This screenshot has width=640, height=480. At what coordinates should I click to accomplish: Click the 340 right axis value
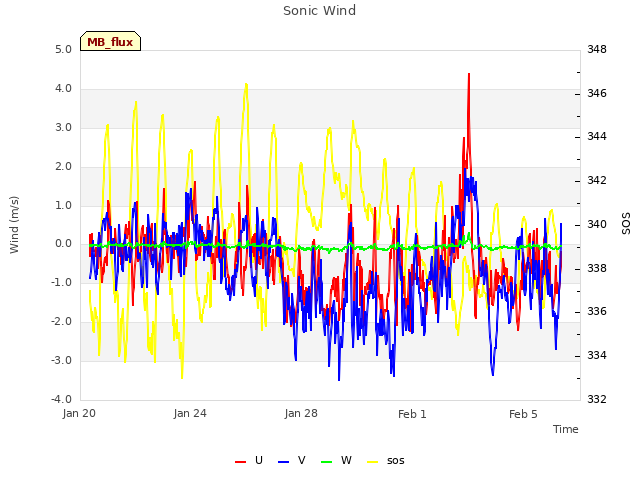pyautogui.click(x=597, y=224)
